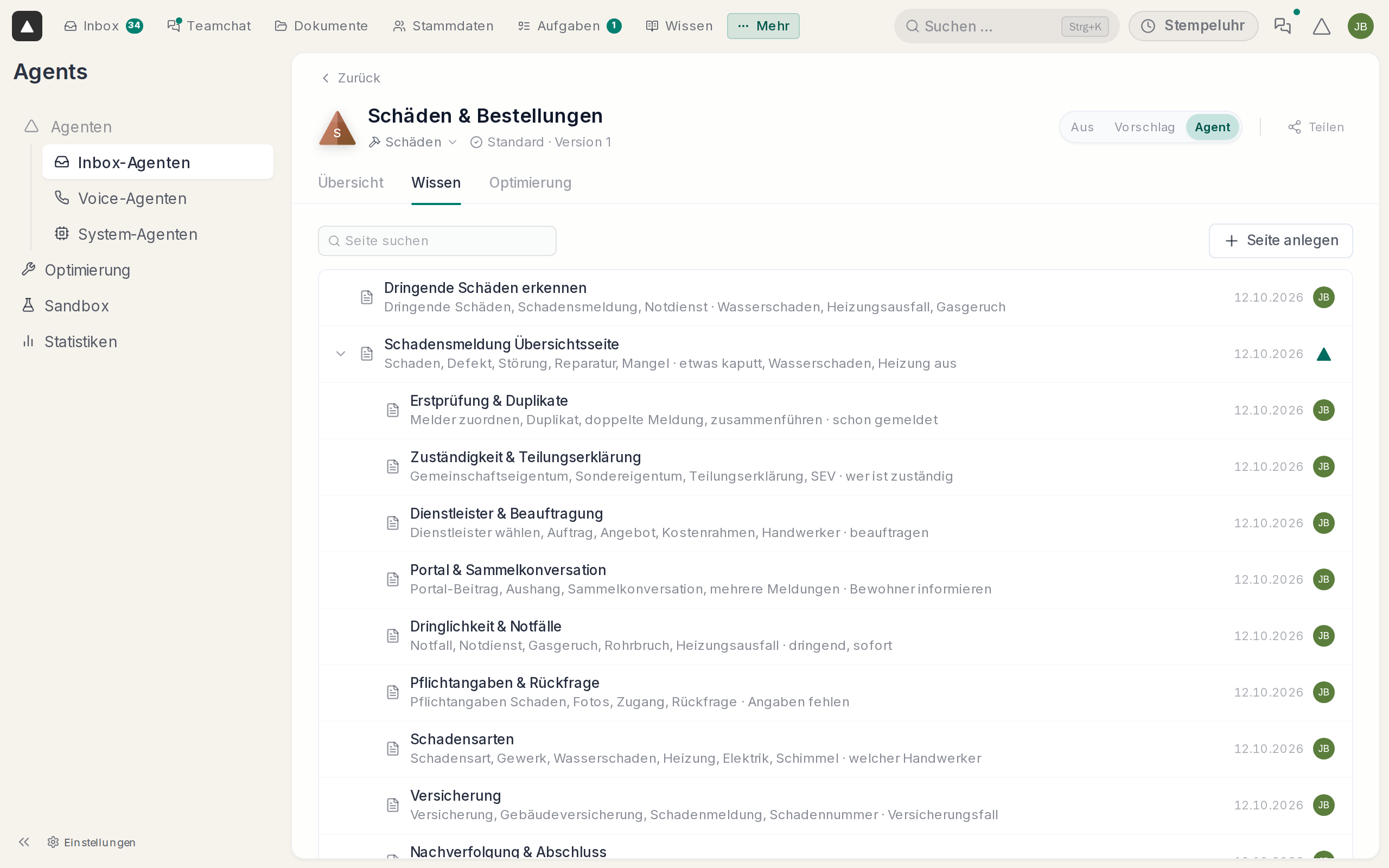Open Aufgaben in top navigation
1389x868 pixels.
click(569, 26)
